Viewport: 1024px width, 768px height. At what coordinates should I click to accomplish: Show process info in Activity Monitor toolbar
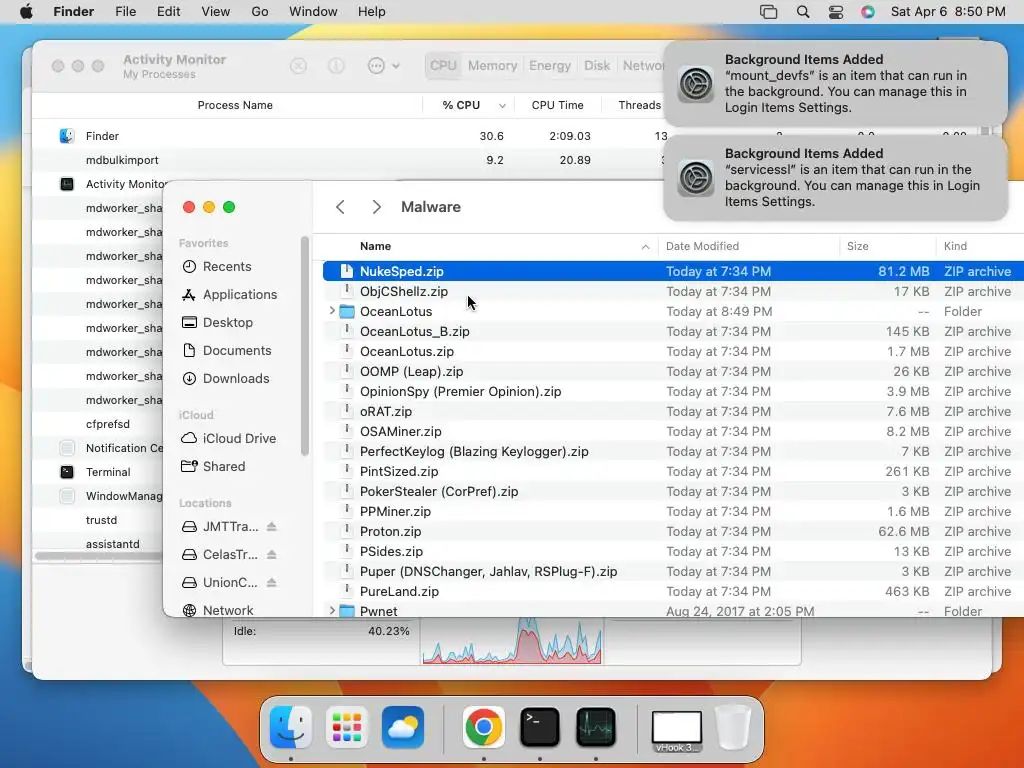point(336,66)
